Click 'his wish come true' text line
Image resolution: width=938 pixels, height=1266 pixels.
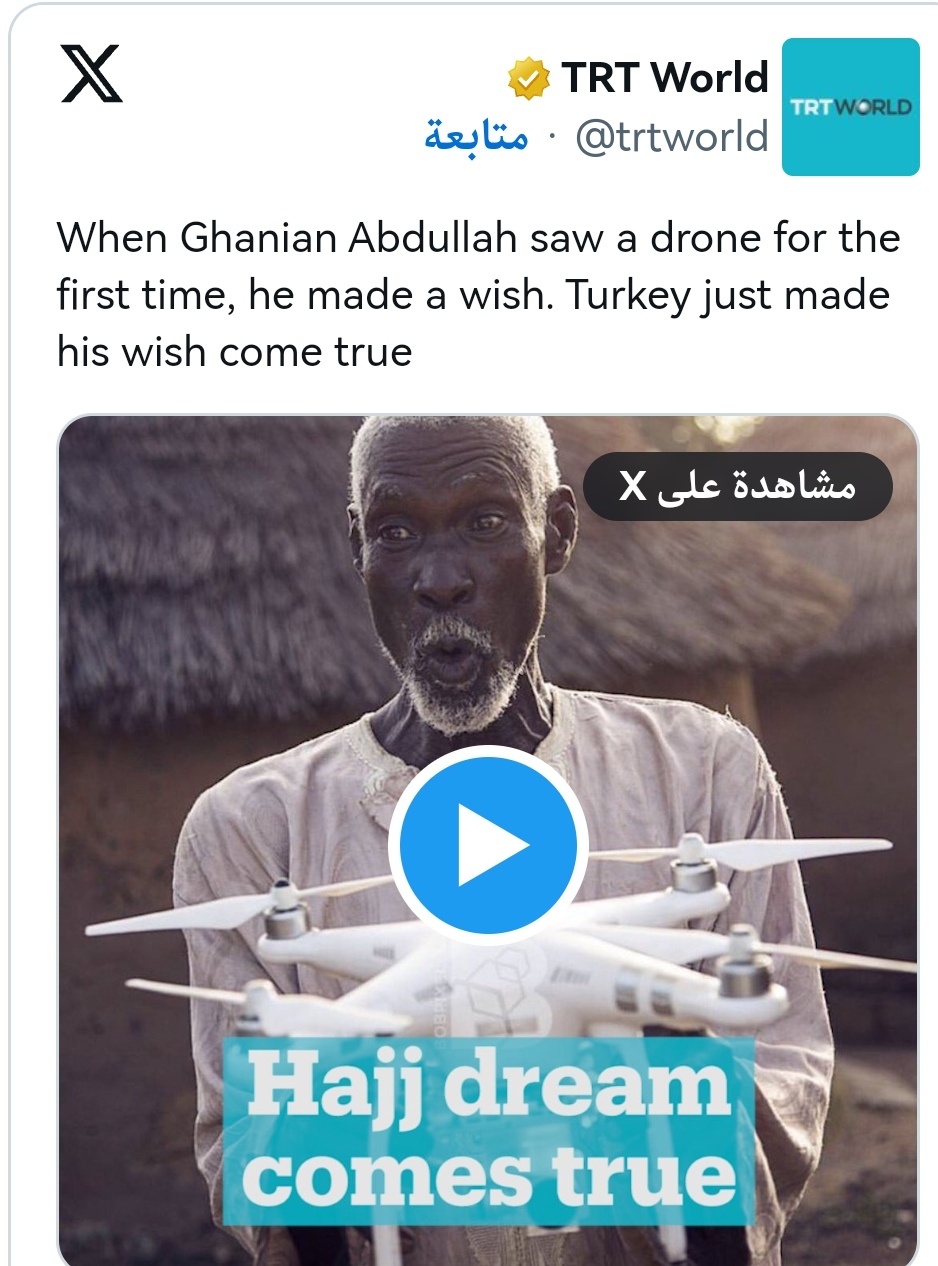pos(234,352)
